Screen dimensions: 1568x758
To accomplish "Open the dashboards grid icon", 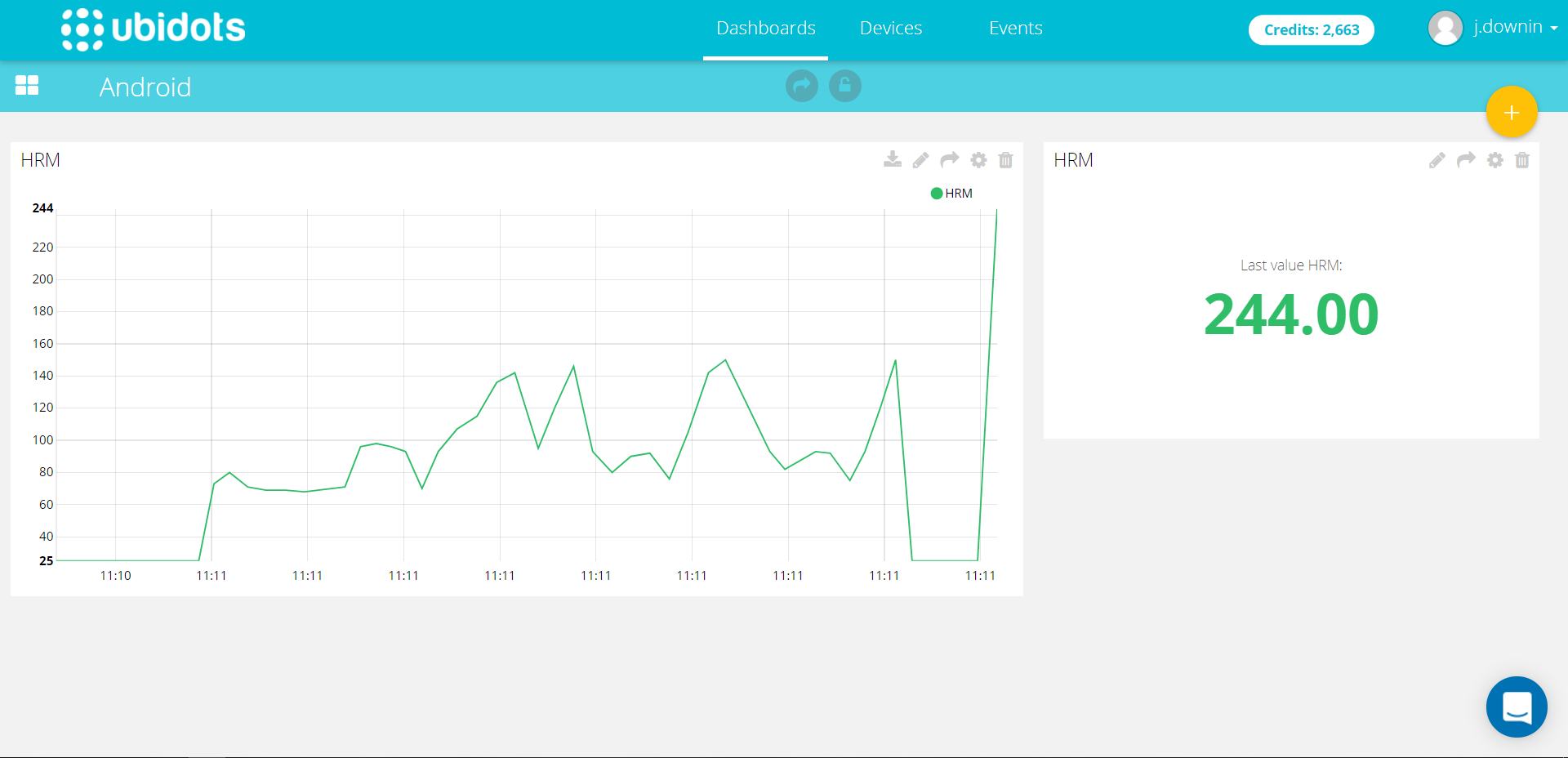I will click(27, 85).
